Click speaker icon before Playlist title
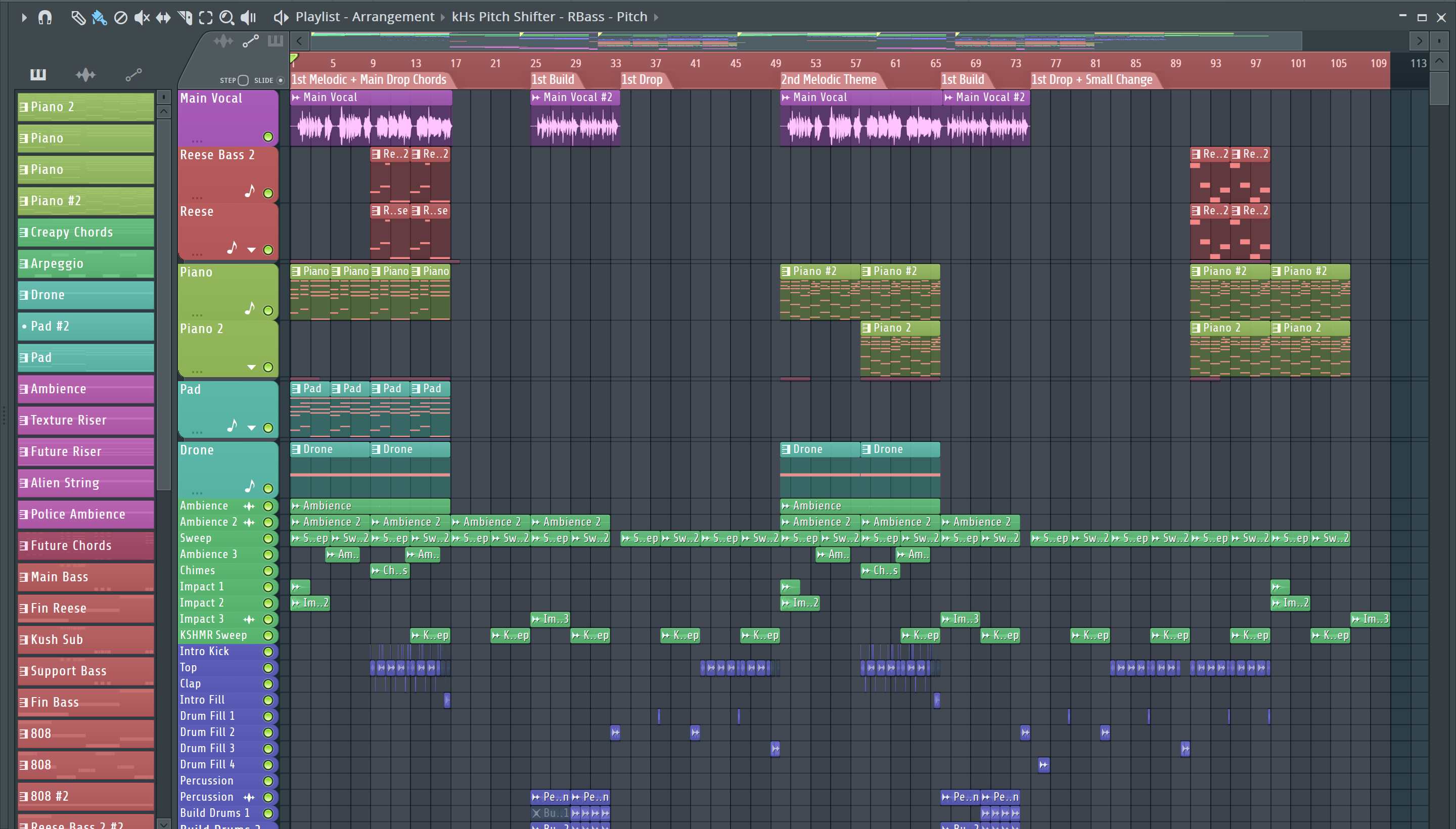 pos(281,17)
